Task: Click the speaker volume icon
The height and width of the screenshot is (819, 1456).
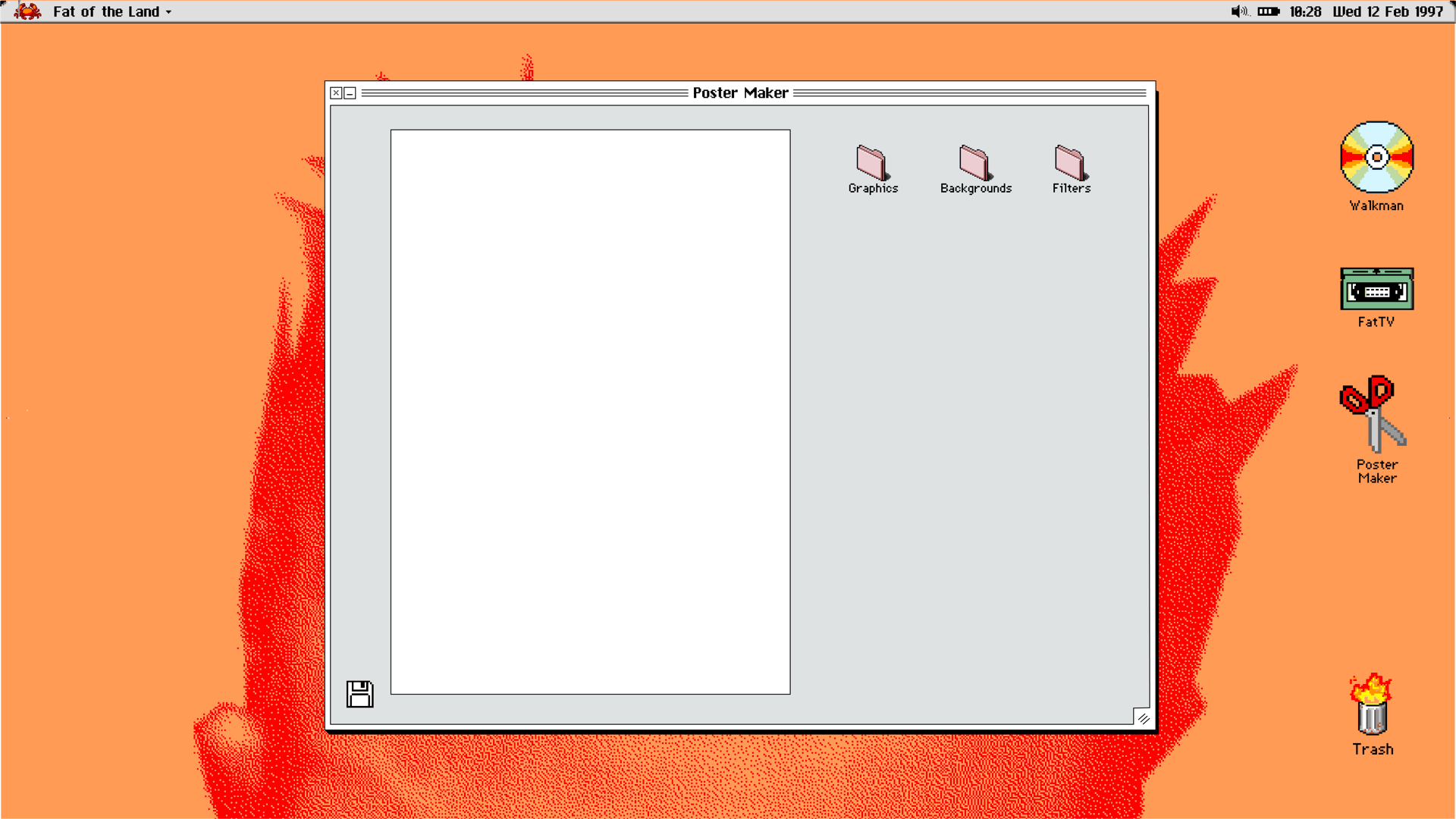Action: tap(1238, 11)
